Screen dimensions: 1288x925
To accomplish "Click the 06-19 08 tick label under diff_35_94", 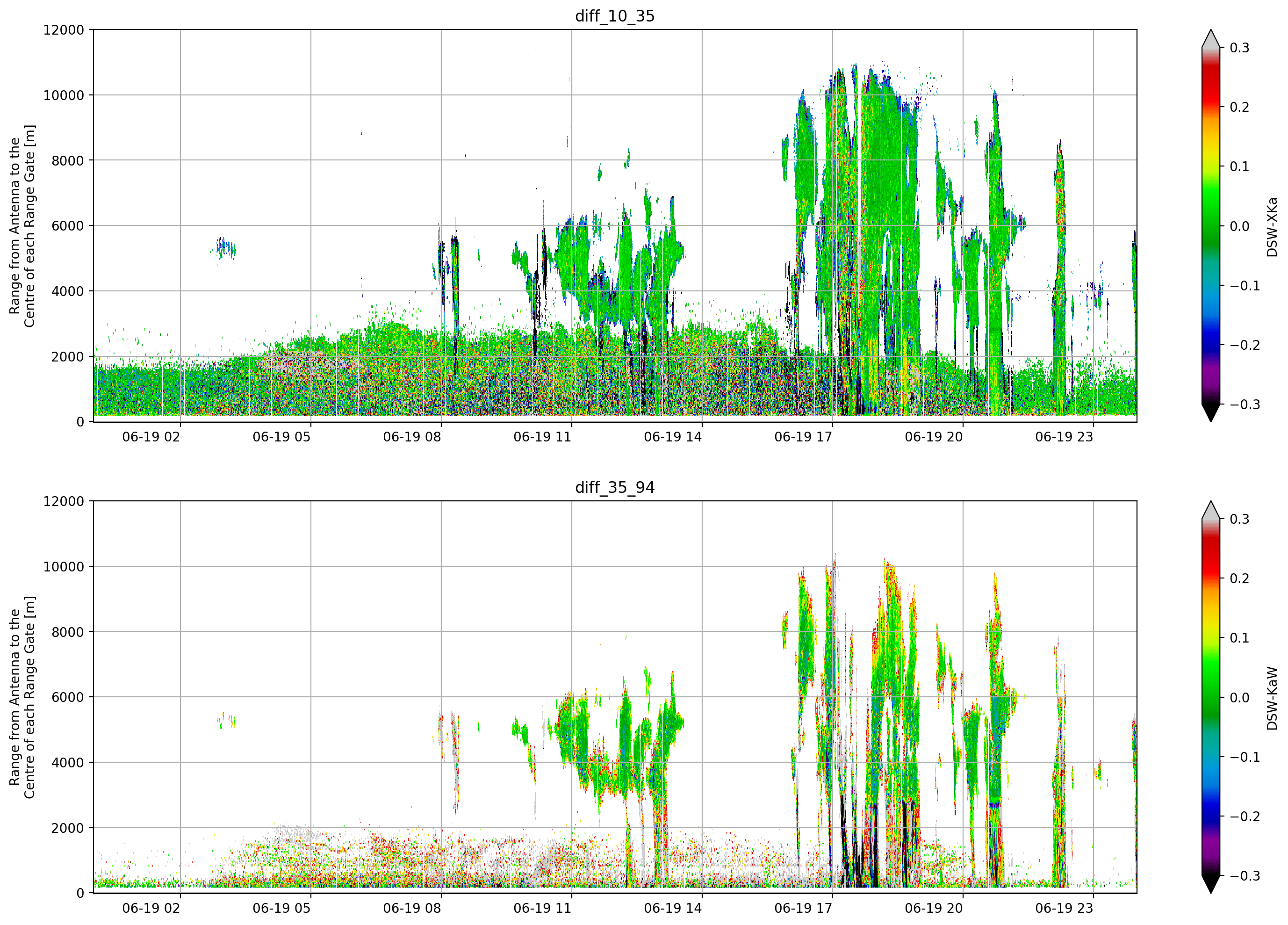I will (x=412, y=908).
